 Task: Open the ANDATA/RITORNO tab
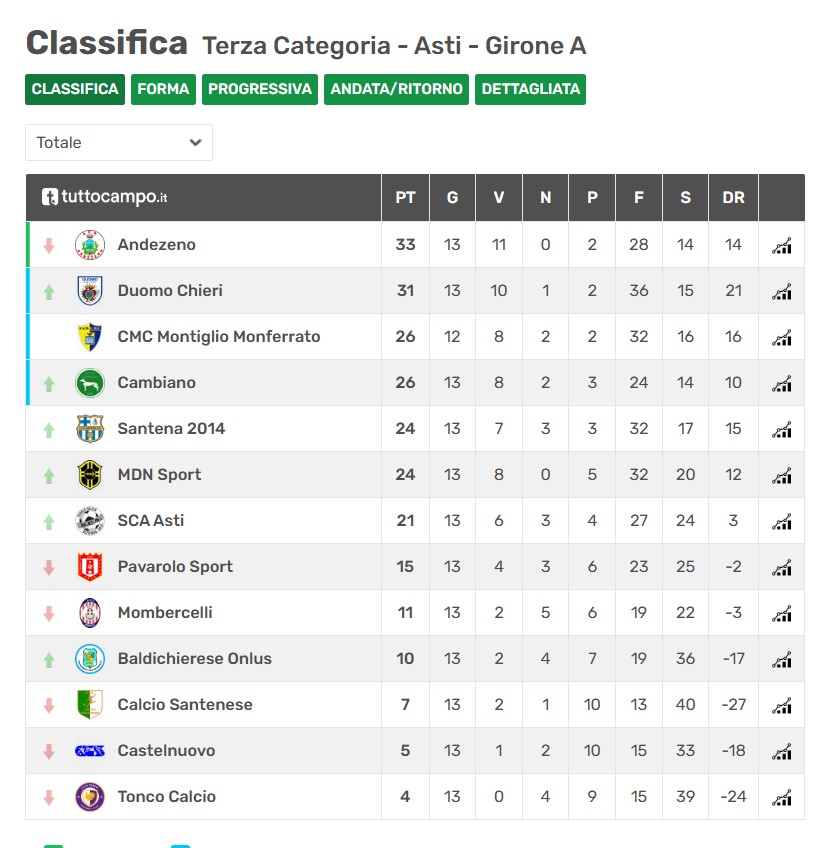coord(397,89)
